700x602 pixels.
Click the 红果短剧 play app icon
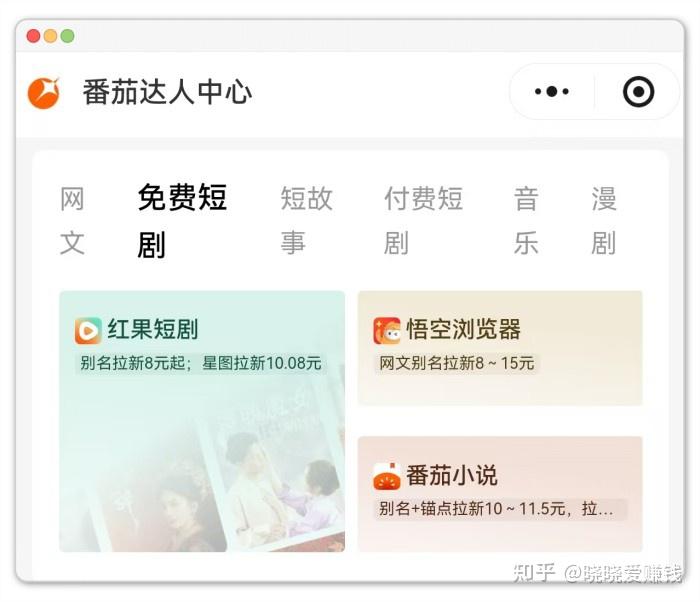point(88,330)
